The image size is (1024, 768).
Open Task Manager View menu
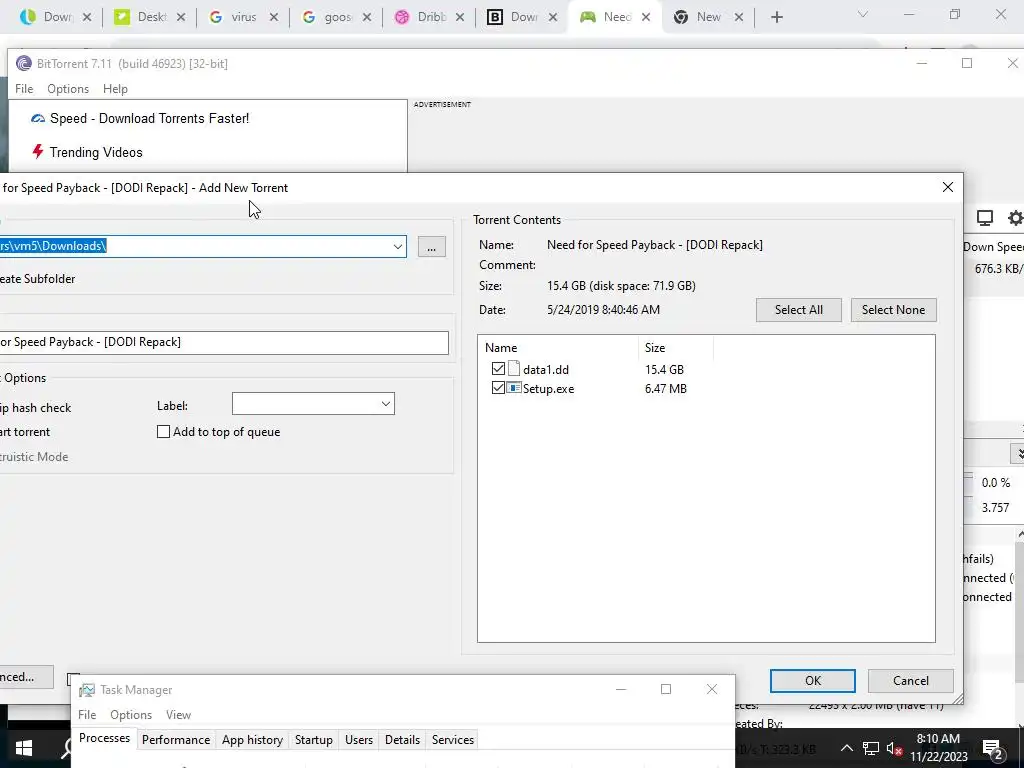178,714
